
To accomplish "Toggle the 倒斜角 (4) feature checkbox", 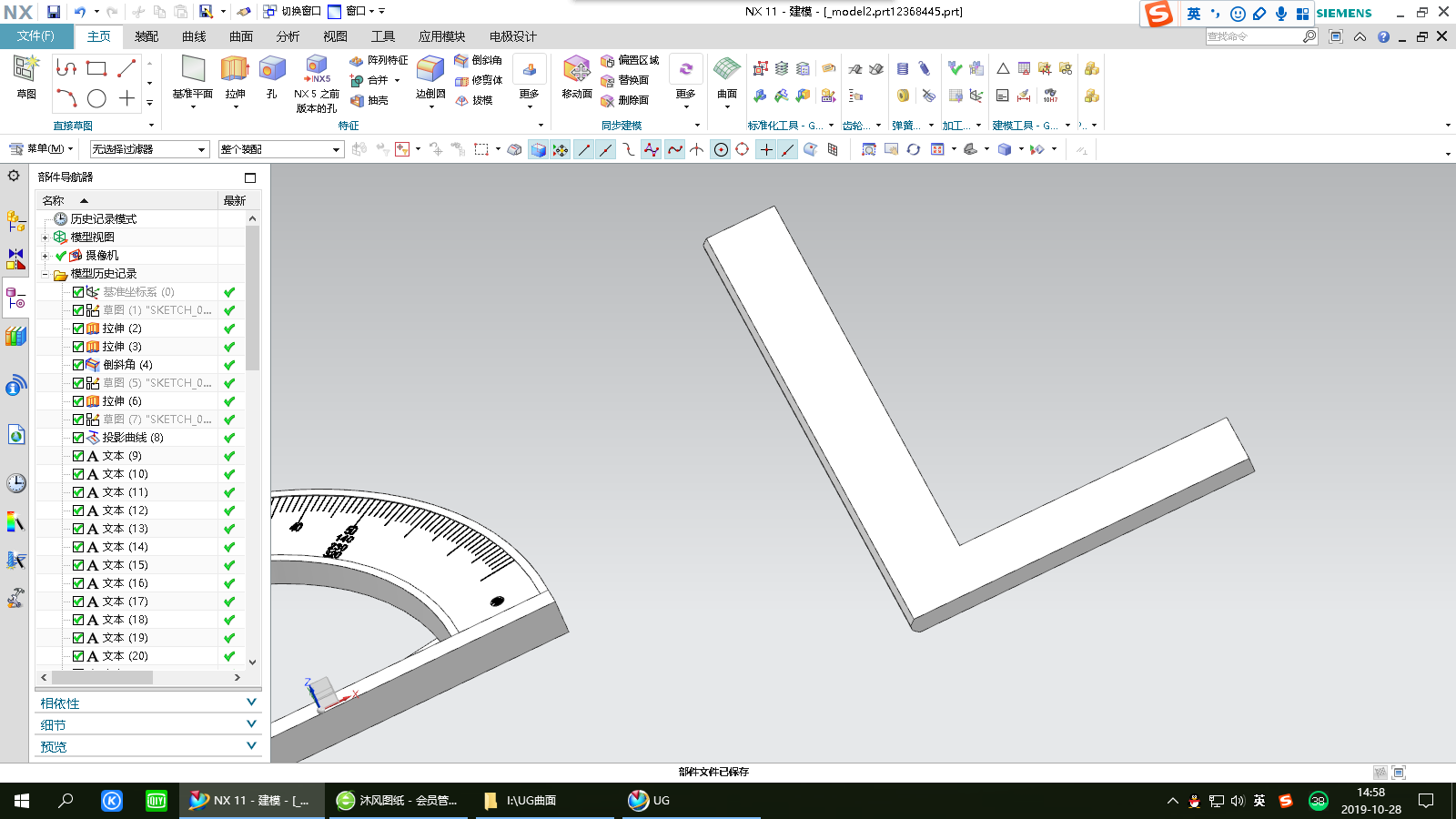I will point(78,365).
